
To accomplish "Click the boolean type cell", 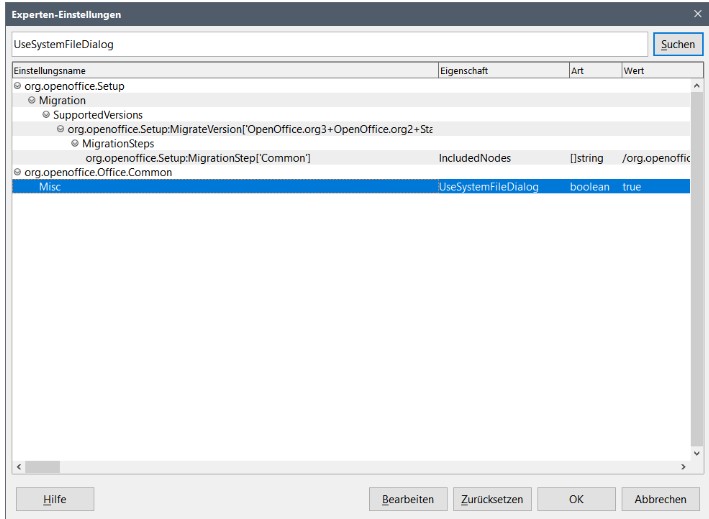I will click(590, 187).
